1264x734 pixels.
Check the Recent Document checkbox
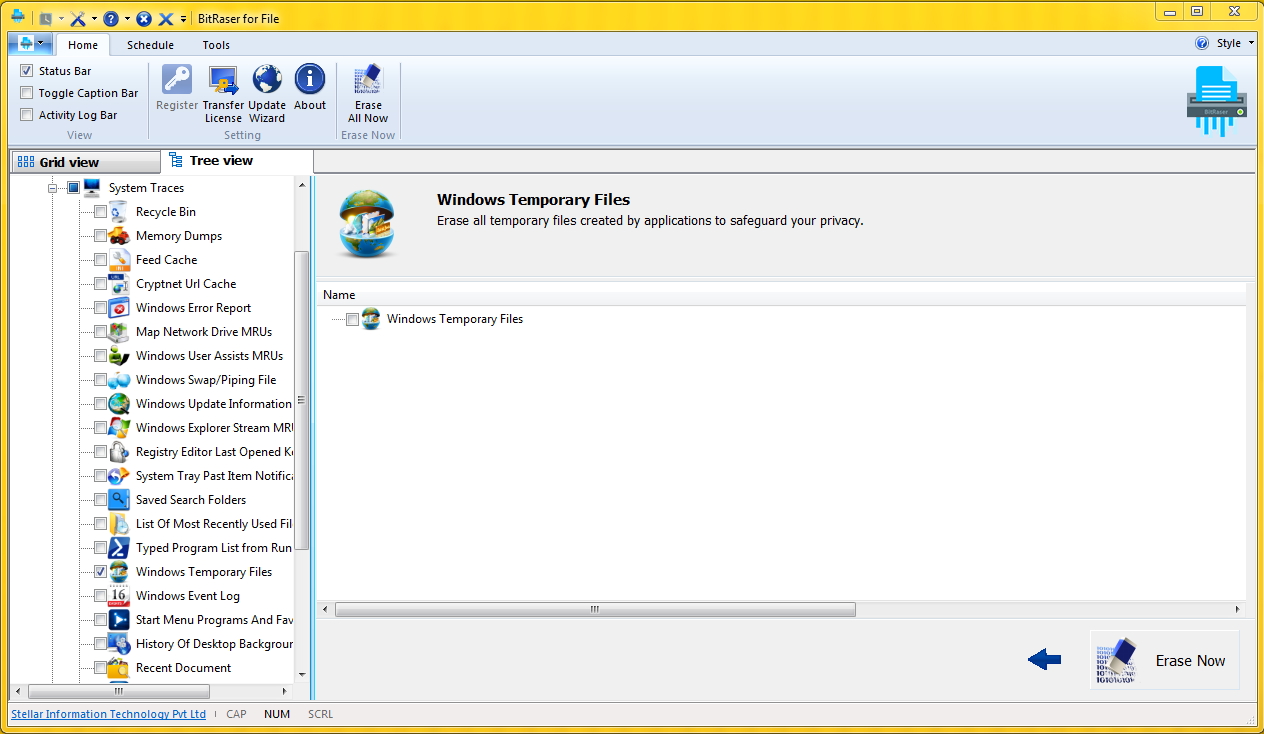[x=100, y=668]
